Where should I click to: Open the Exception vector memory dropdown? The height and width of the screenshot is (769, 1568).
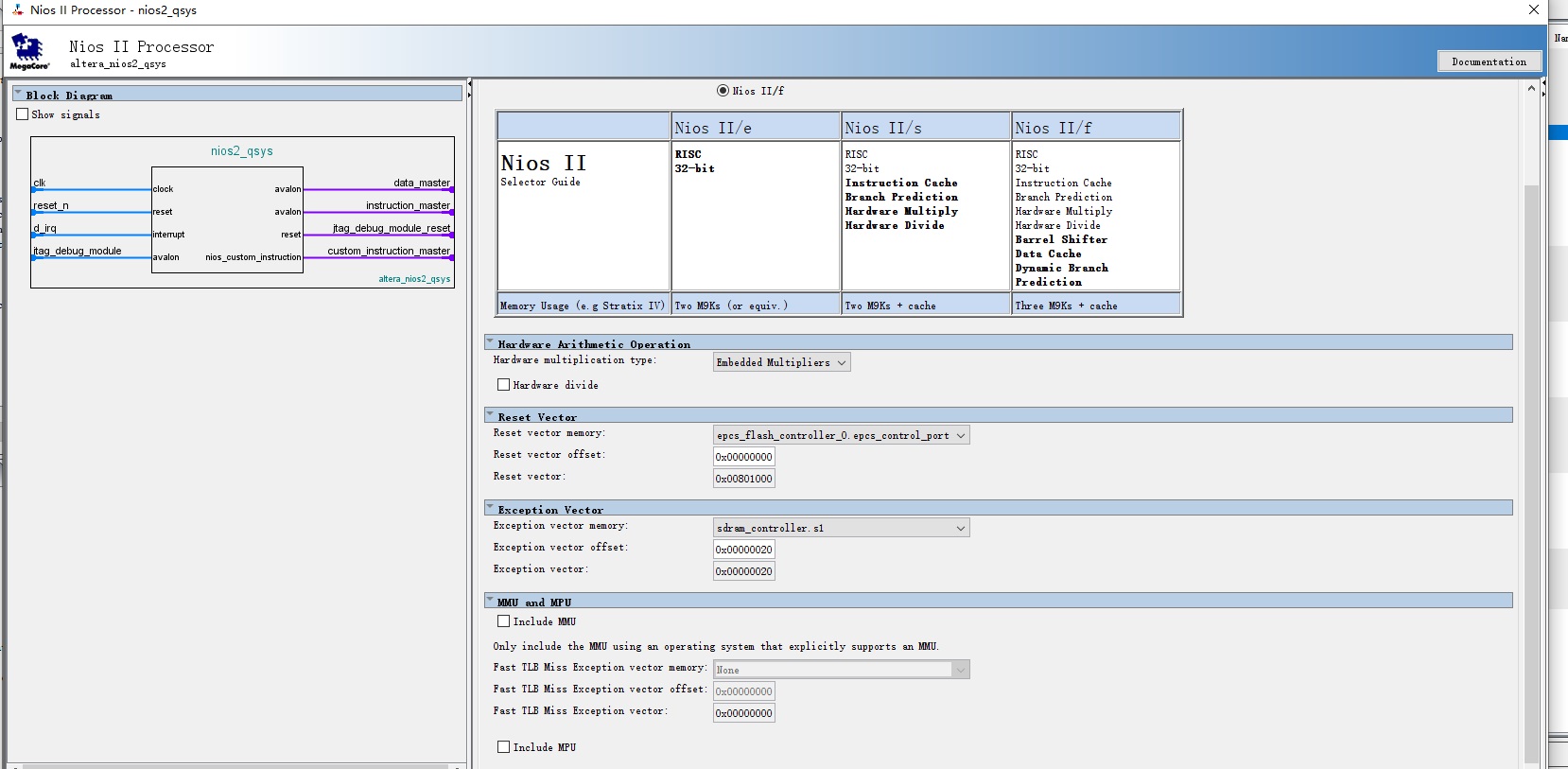841,528
